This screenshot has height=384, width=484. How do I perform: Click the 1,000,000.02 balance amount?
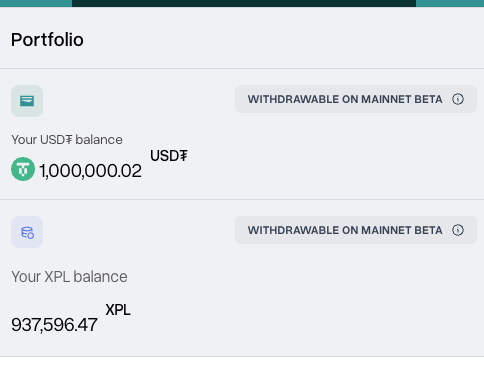point(90,171)
